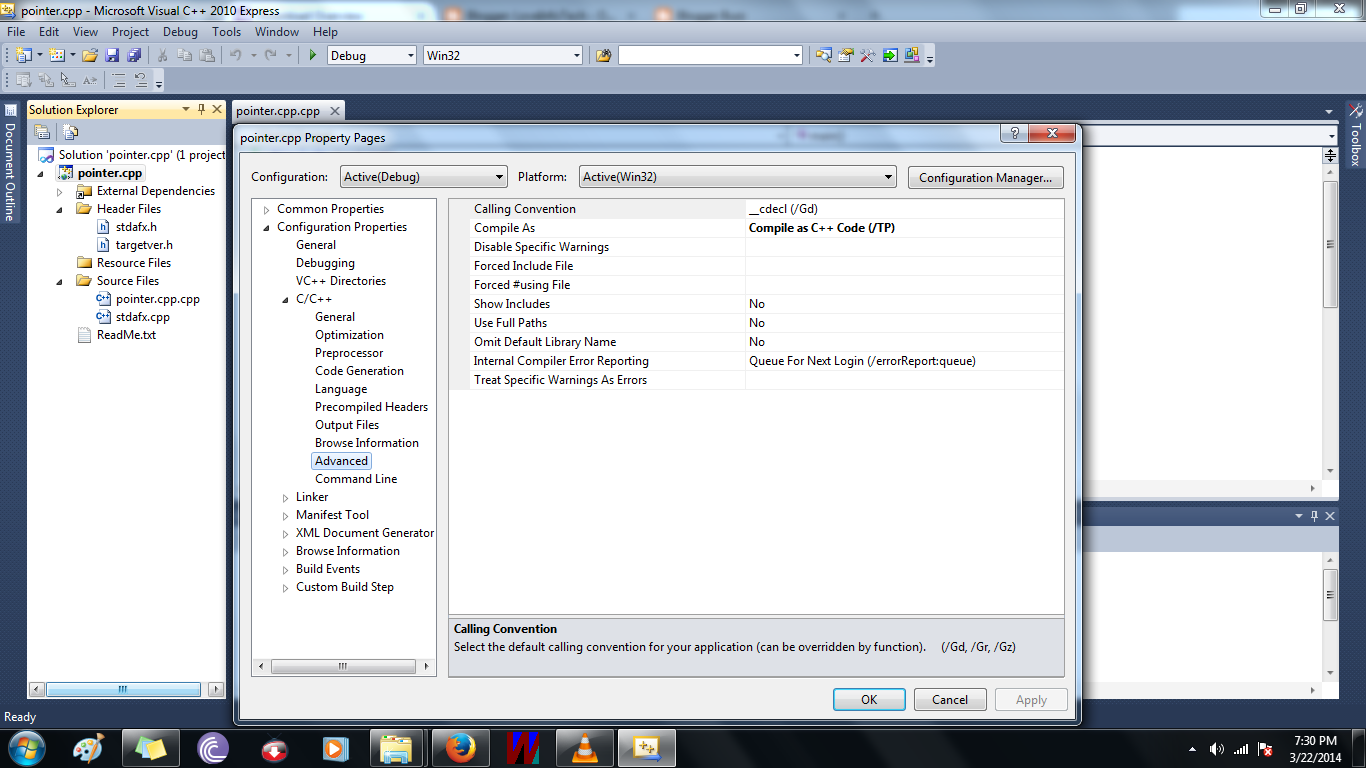Viewport: 1366px width, 768px height.
Task: Open the File menu
Action: (x=16, y=32)
